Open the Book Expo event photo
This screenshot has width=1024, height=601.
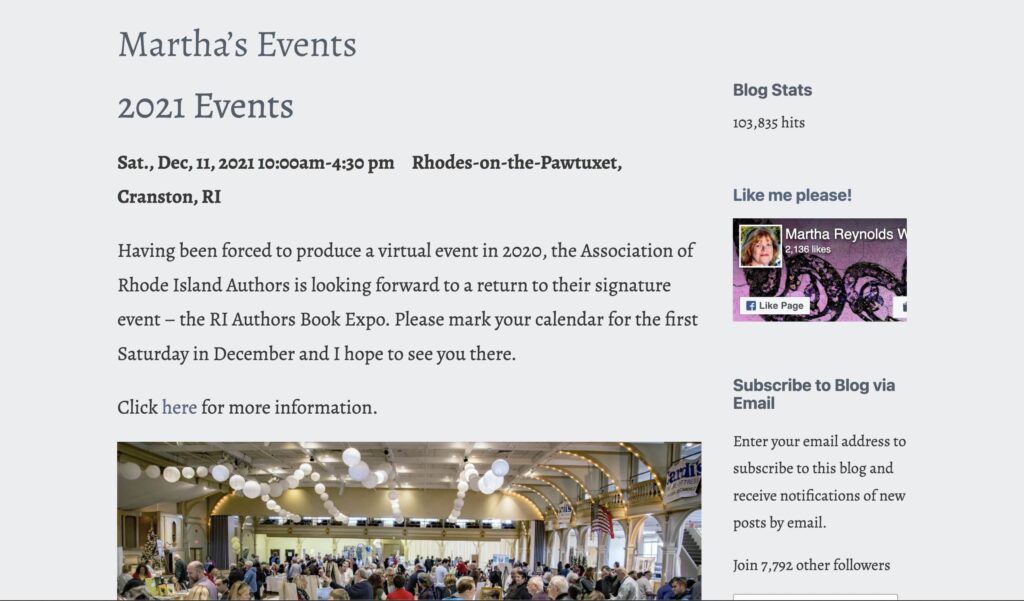click(x=409, y=521)
